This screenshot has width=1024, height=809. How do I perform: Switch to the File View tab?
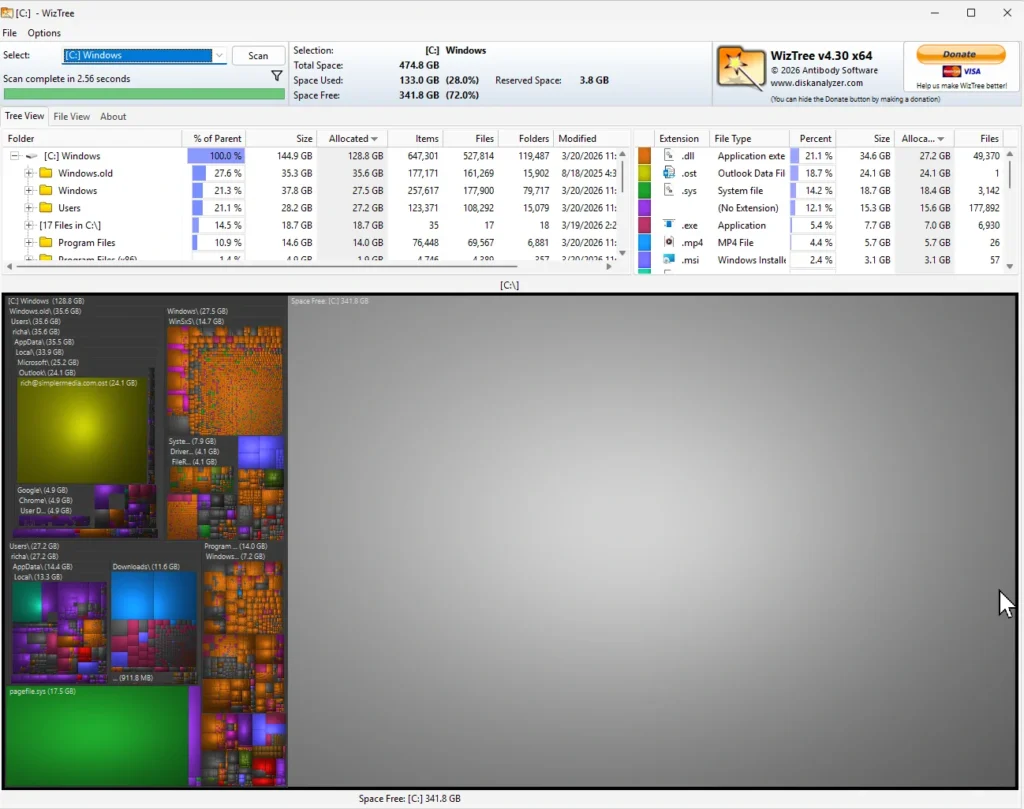coord(71,116)
